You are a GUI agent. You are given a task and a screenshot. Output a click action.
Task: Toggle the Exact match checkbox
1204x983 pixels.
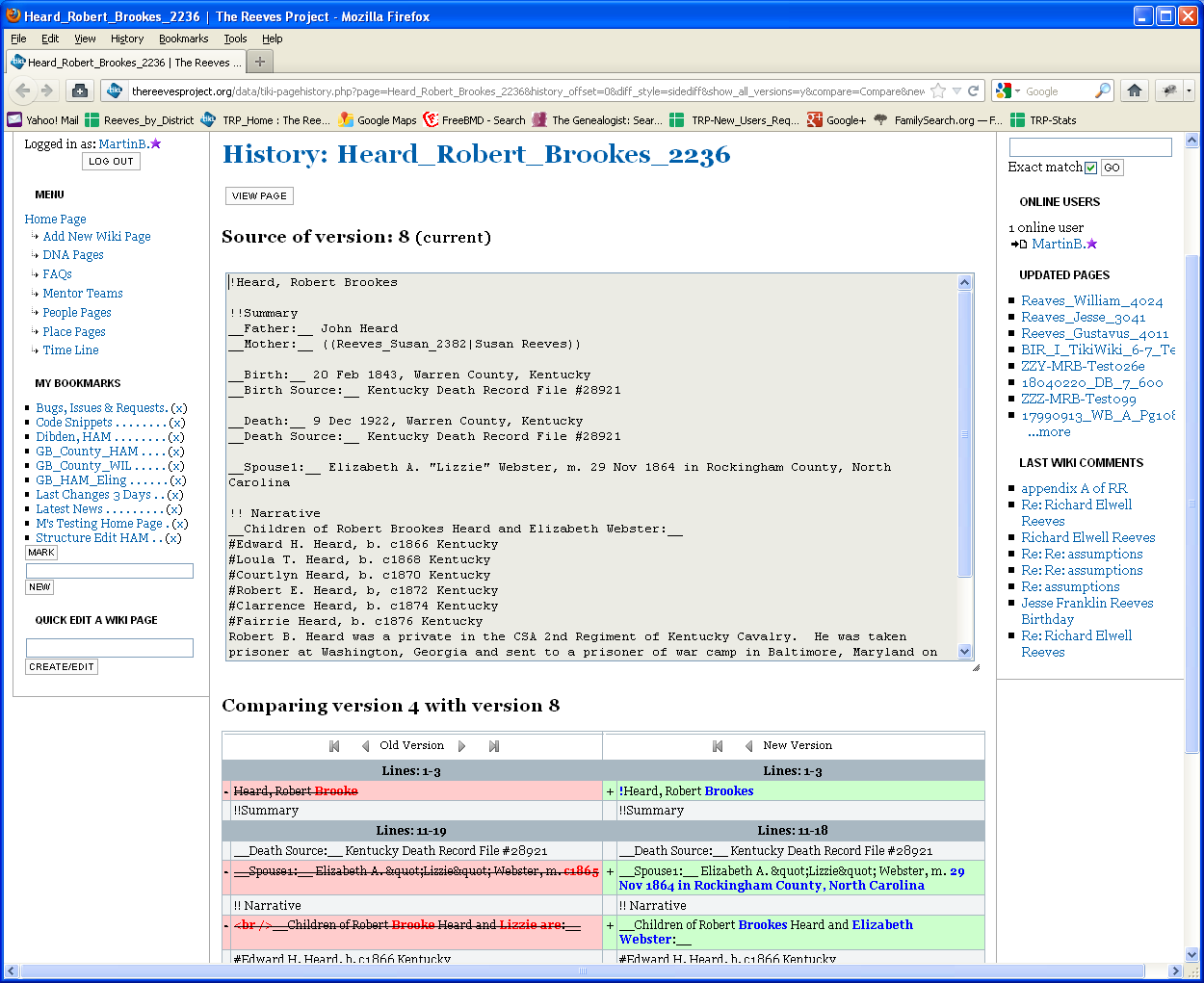pos(1090,168)
